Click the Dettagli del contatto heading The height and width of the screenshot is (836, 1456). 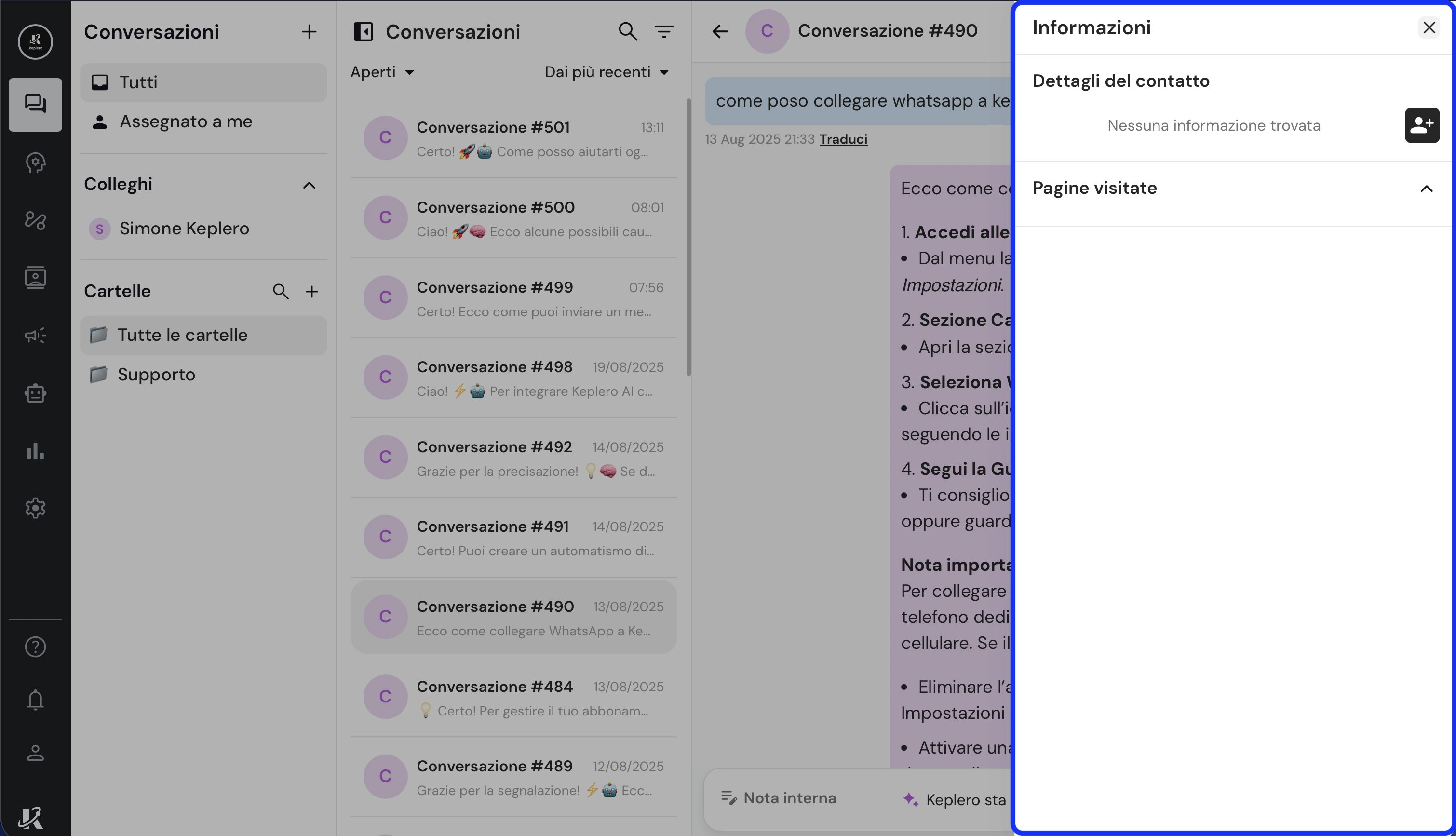[1121, 81]
